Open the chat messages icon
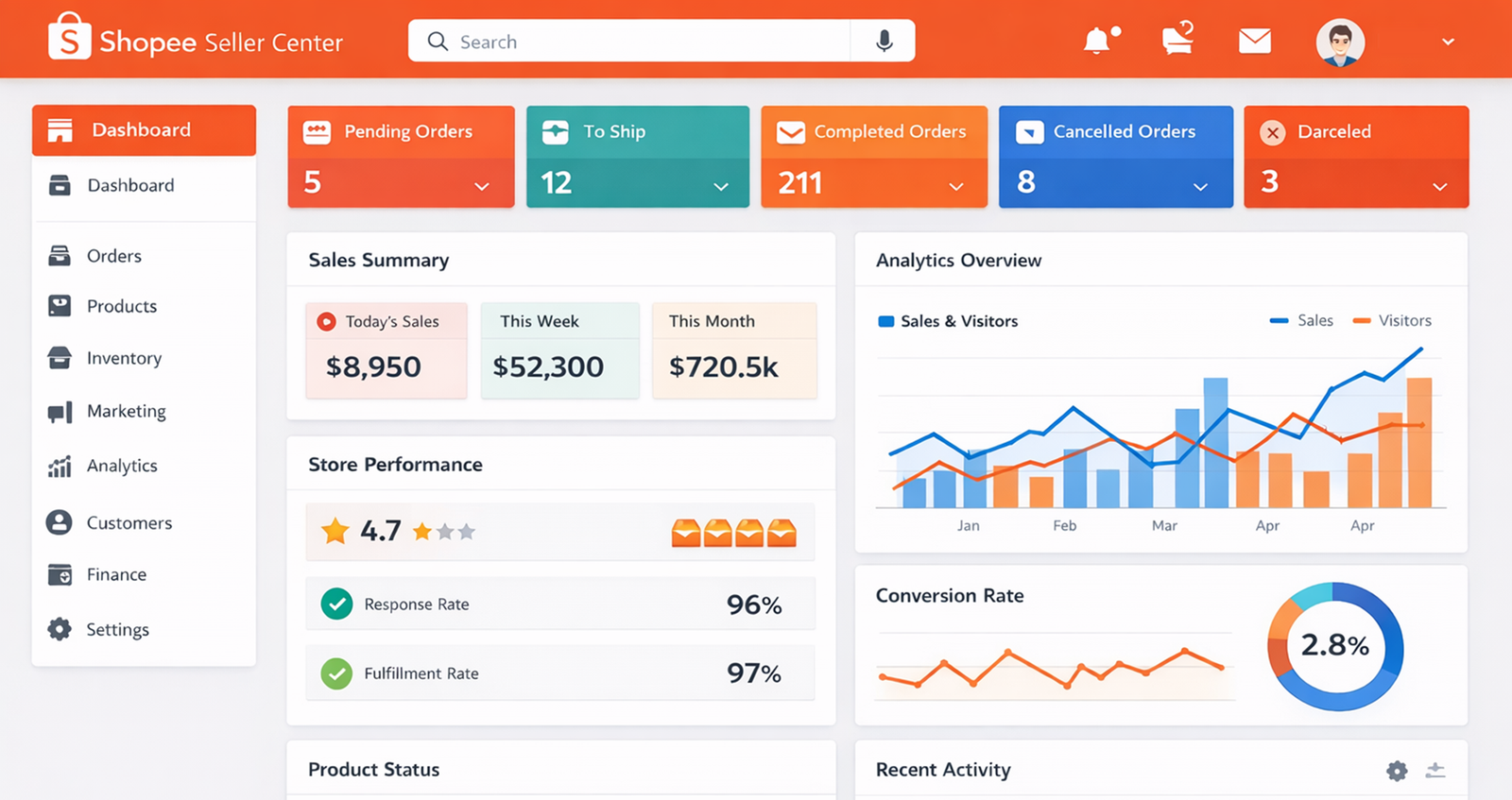The width and height of the screenshot is (1512, 800). point(1177,41)
